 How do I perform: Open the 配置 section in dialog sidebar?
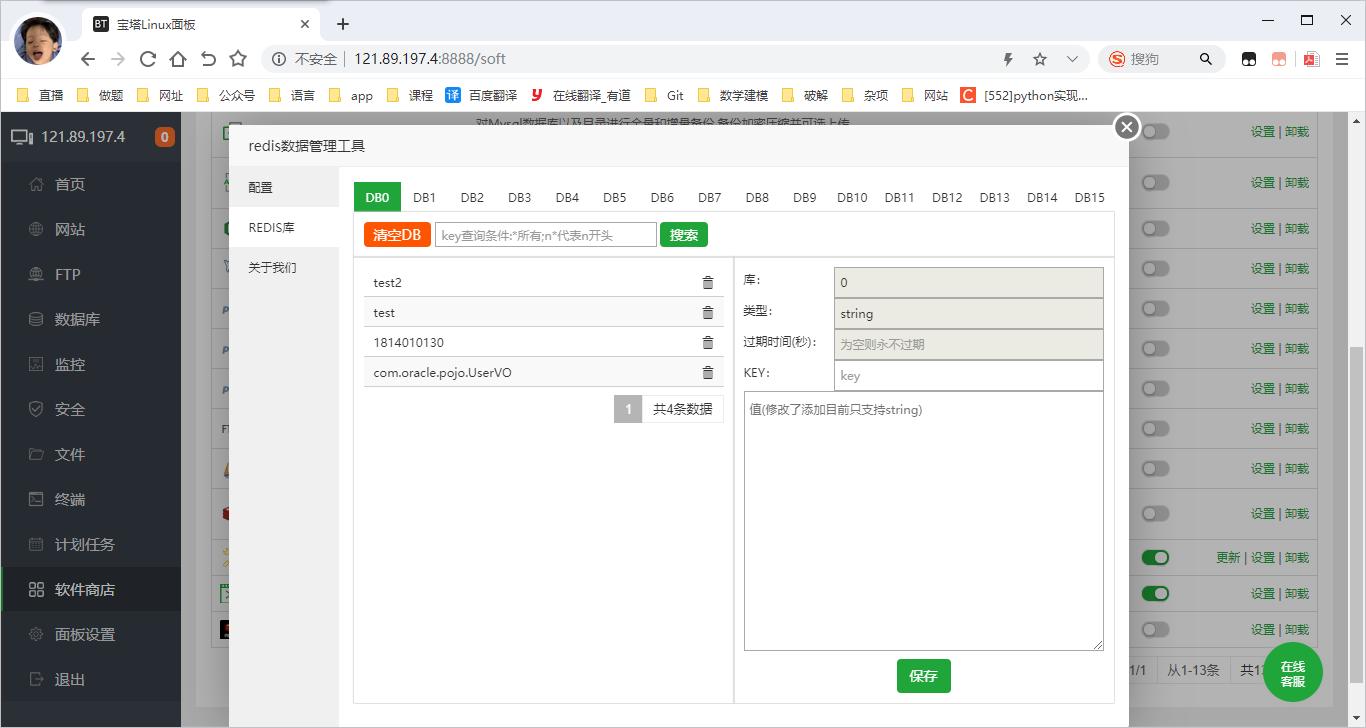pyautogui.click(x=261, y=187)
